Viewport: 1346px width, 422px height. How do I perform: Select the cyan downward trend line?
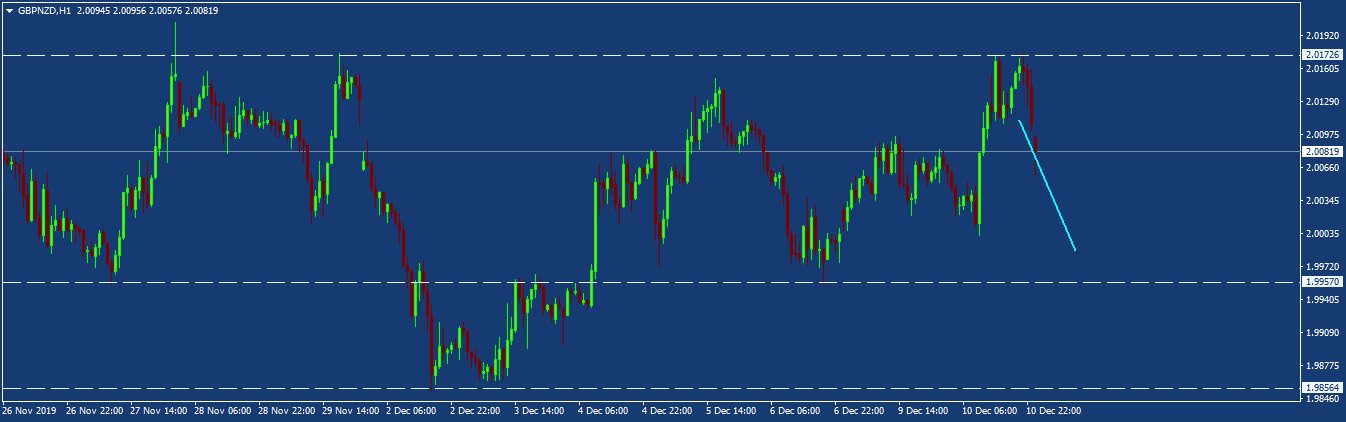[x=1047, y=185]
